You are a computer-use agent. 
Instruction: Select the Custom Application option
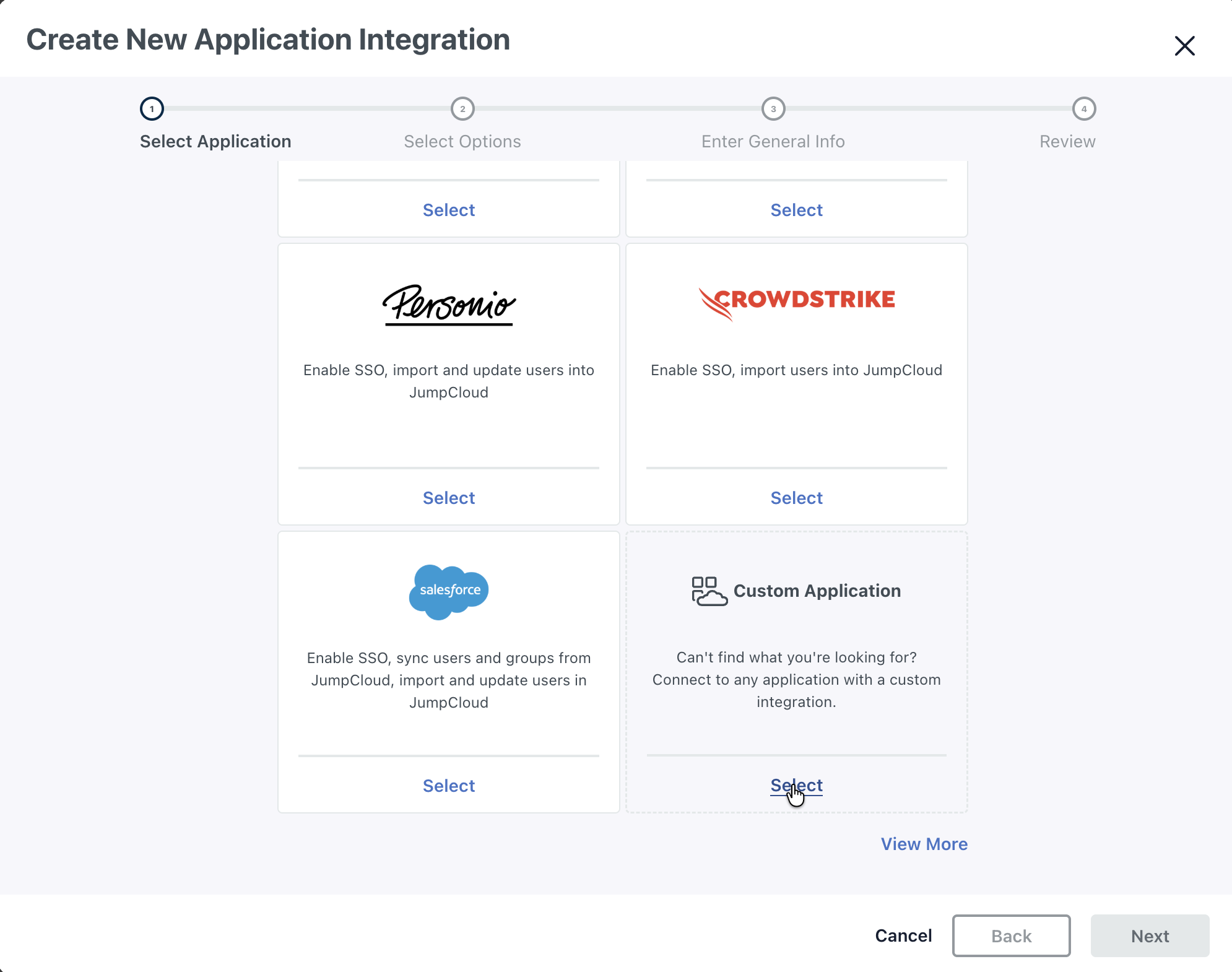point(796,785)
